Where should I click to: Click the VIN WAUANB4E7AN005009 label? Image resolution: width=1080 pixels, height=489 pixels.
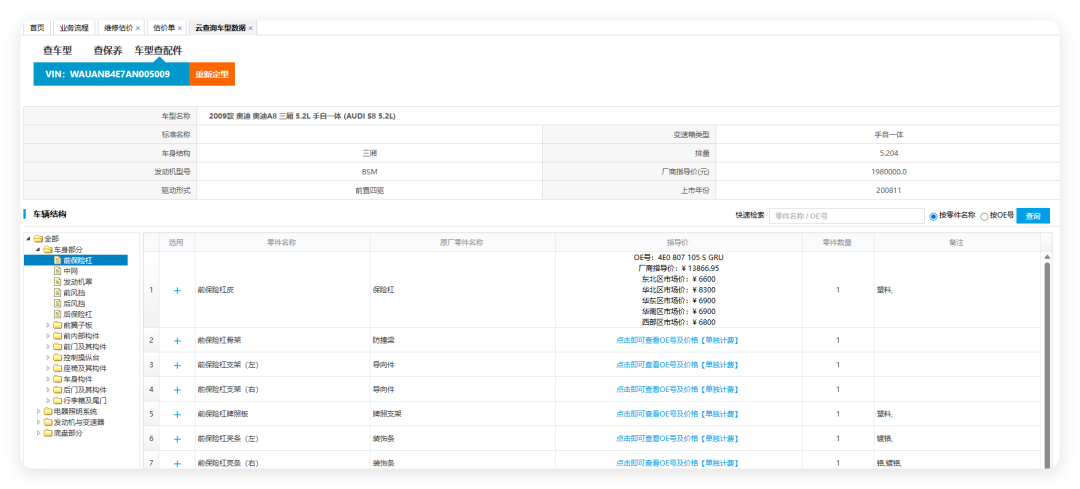(107, 74)
